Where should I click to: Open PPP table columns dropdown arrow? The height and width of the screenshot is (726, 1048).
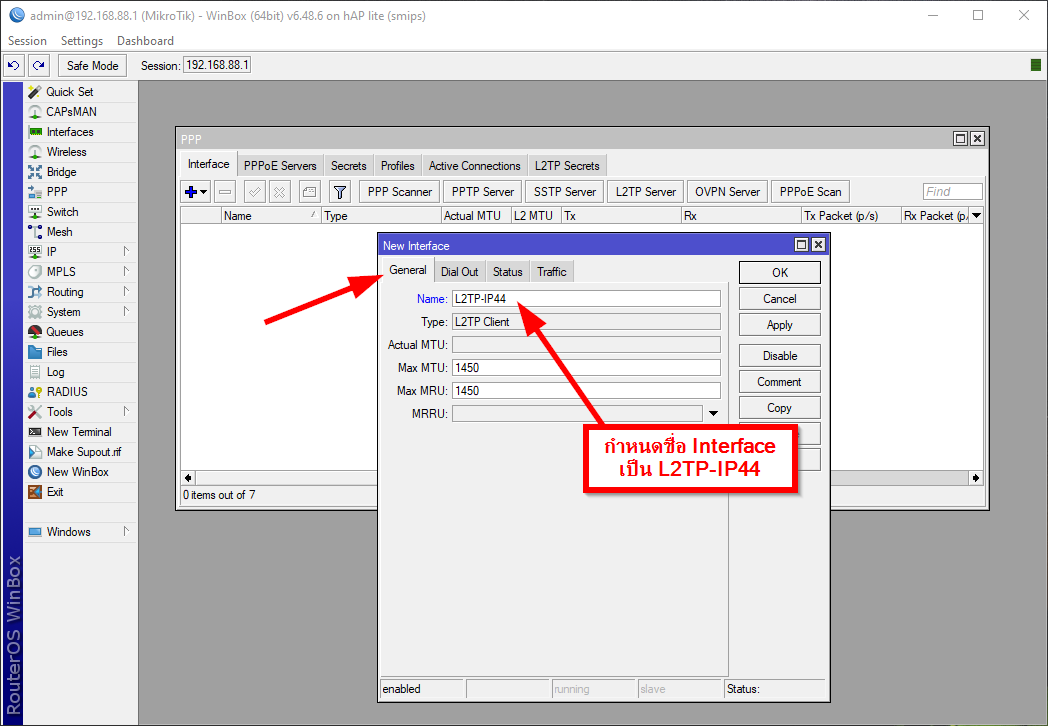(x=976, y=215)
